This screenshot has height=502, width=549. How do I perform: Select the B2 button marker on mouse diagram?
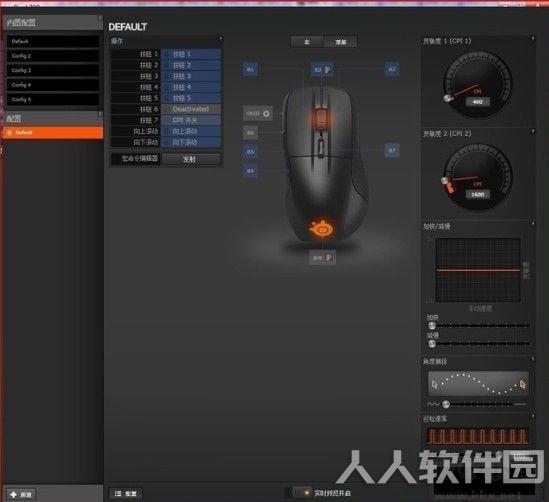point(392,69)
